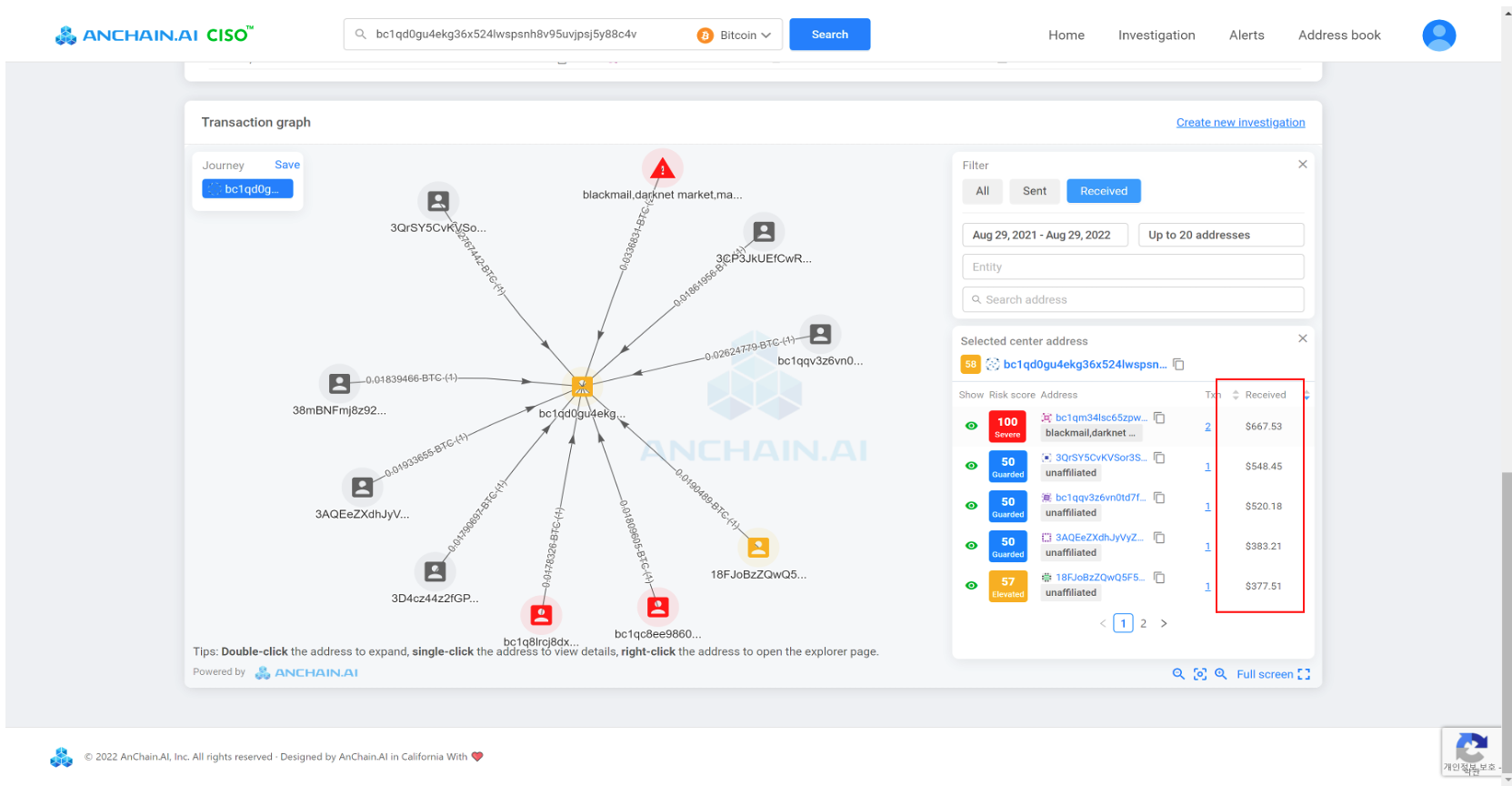Switch the filter to Received
The width and height of the screenshot is (1512, 786).
1104,191
